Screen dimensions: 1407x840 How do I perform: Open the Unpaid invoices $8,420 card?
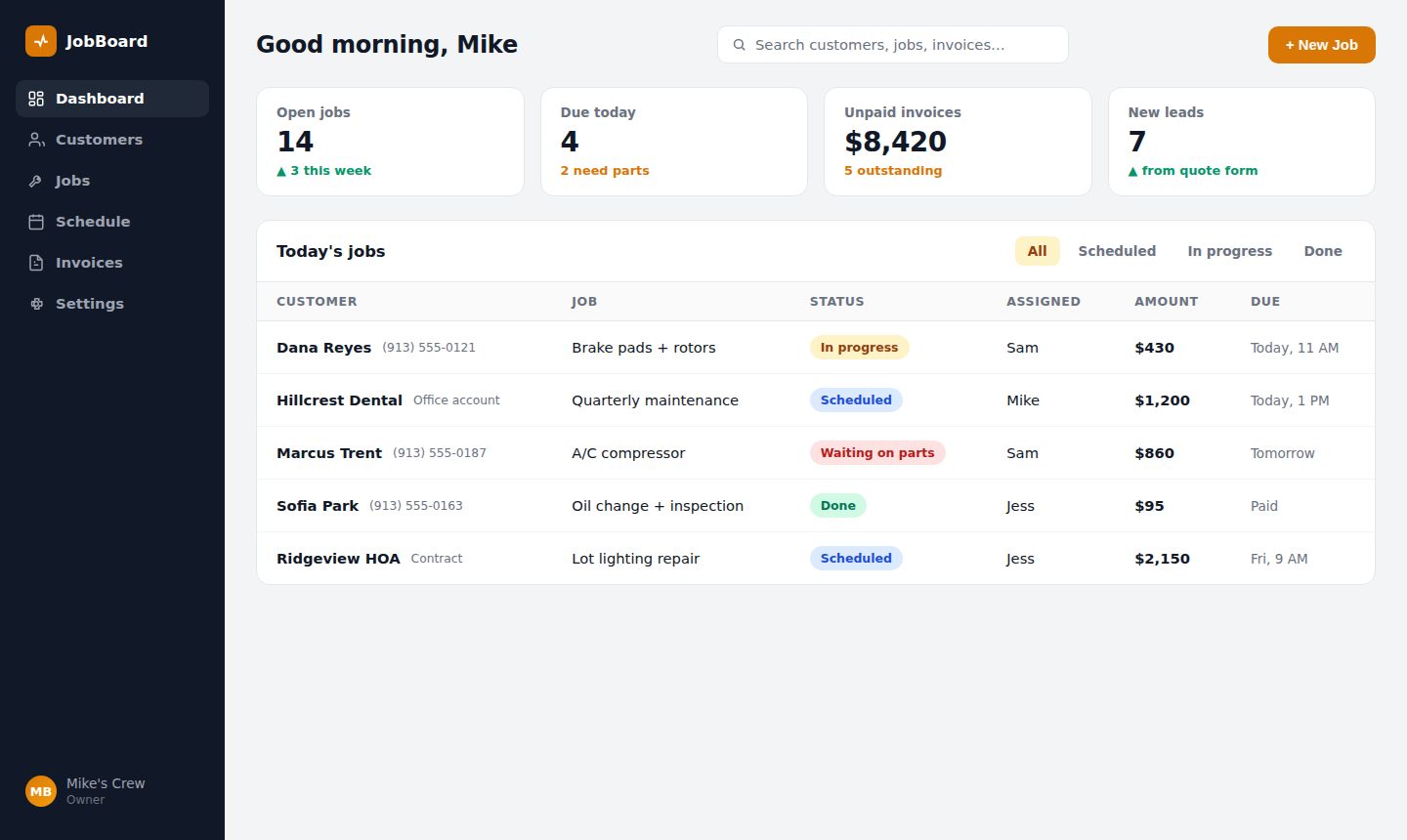(x=958, y=142)
